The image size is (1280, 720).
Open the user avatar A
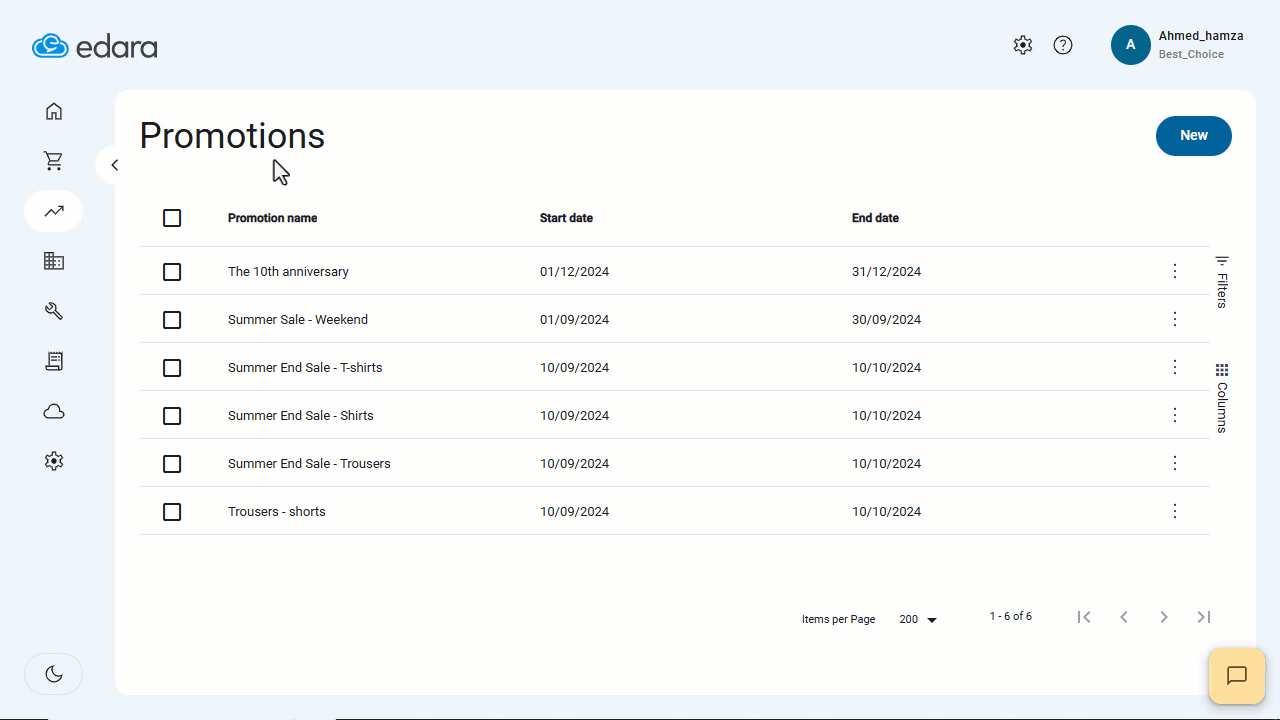tap(1131, 45)
